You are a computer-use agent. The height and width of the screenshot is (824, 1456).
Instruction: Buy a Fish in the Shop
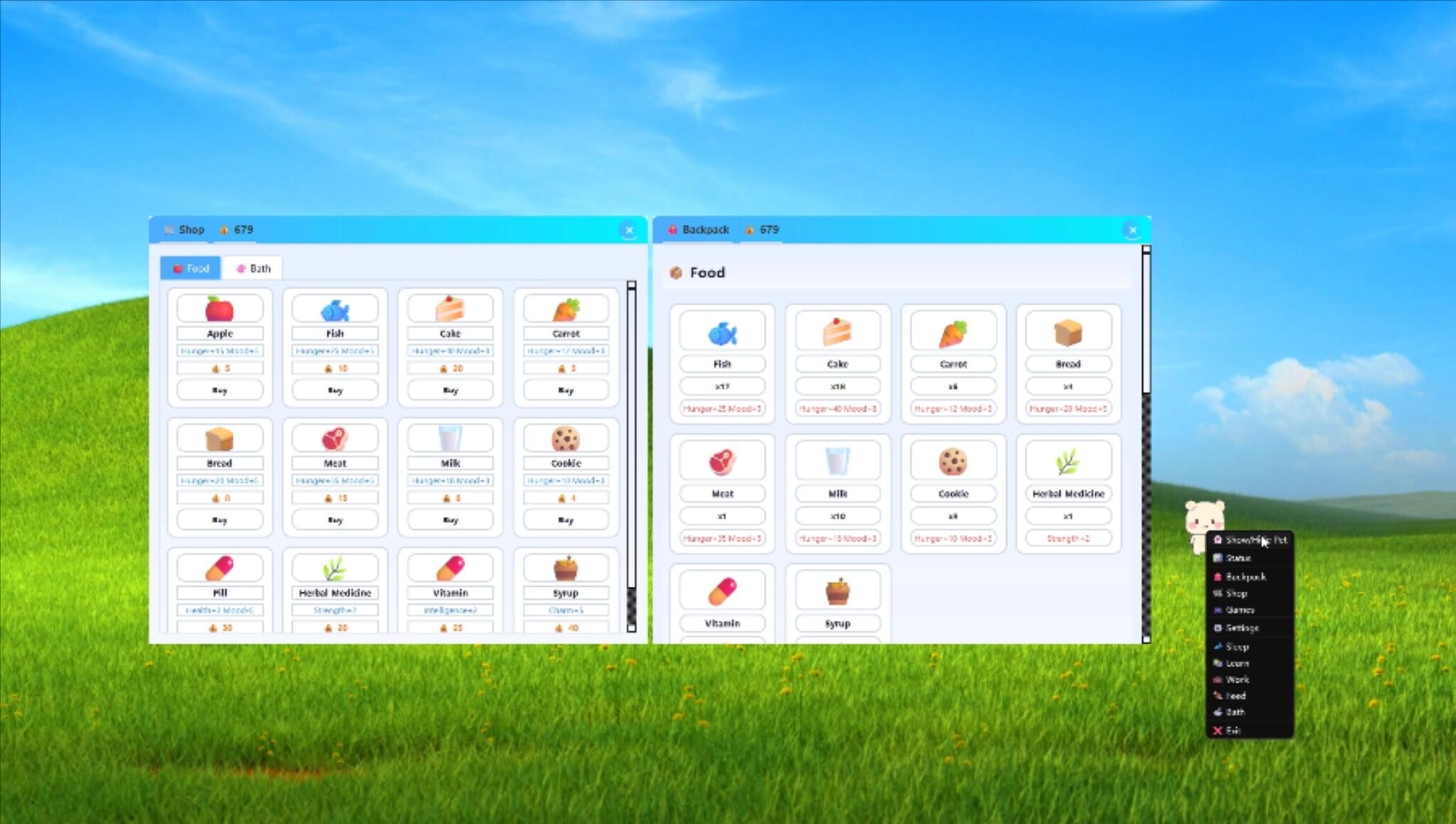tap(335, 390)
